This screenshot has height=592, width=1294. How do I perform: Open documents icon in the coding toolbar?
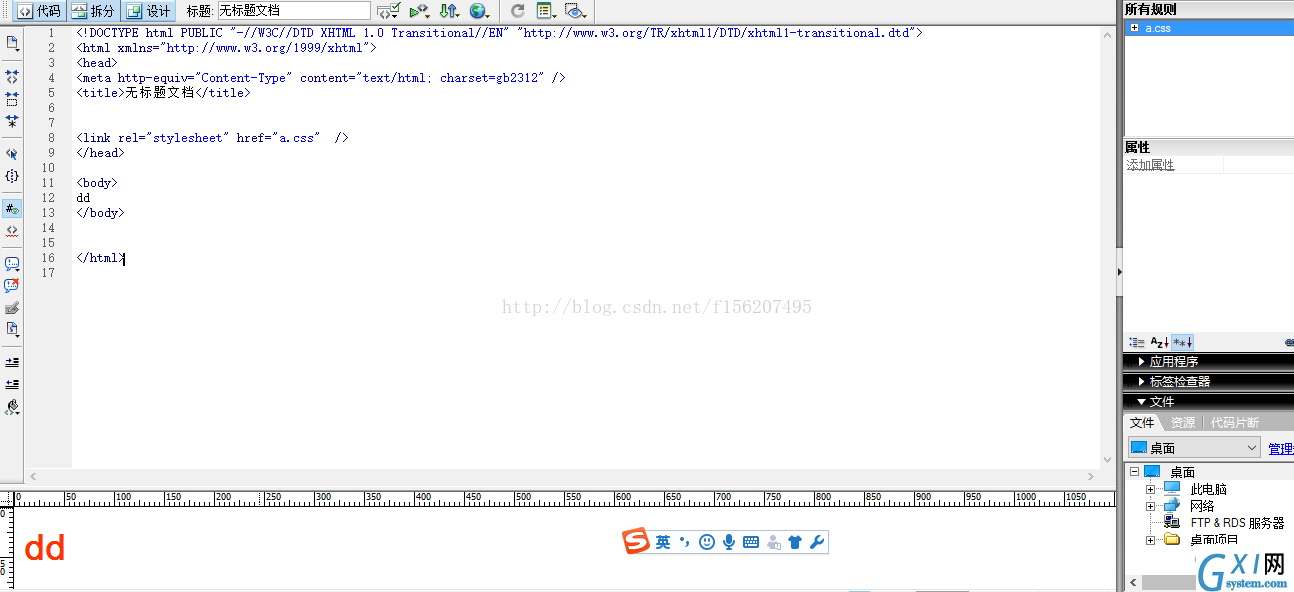point(12,43)
